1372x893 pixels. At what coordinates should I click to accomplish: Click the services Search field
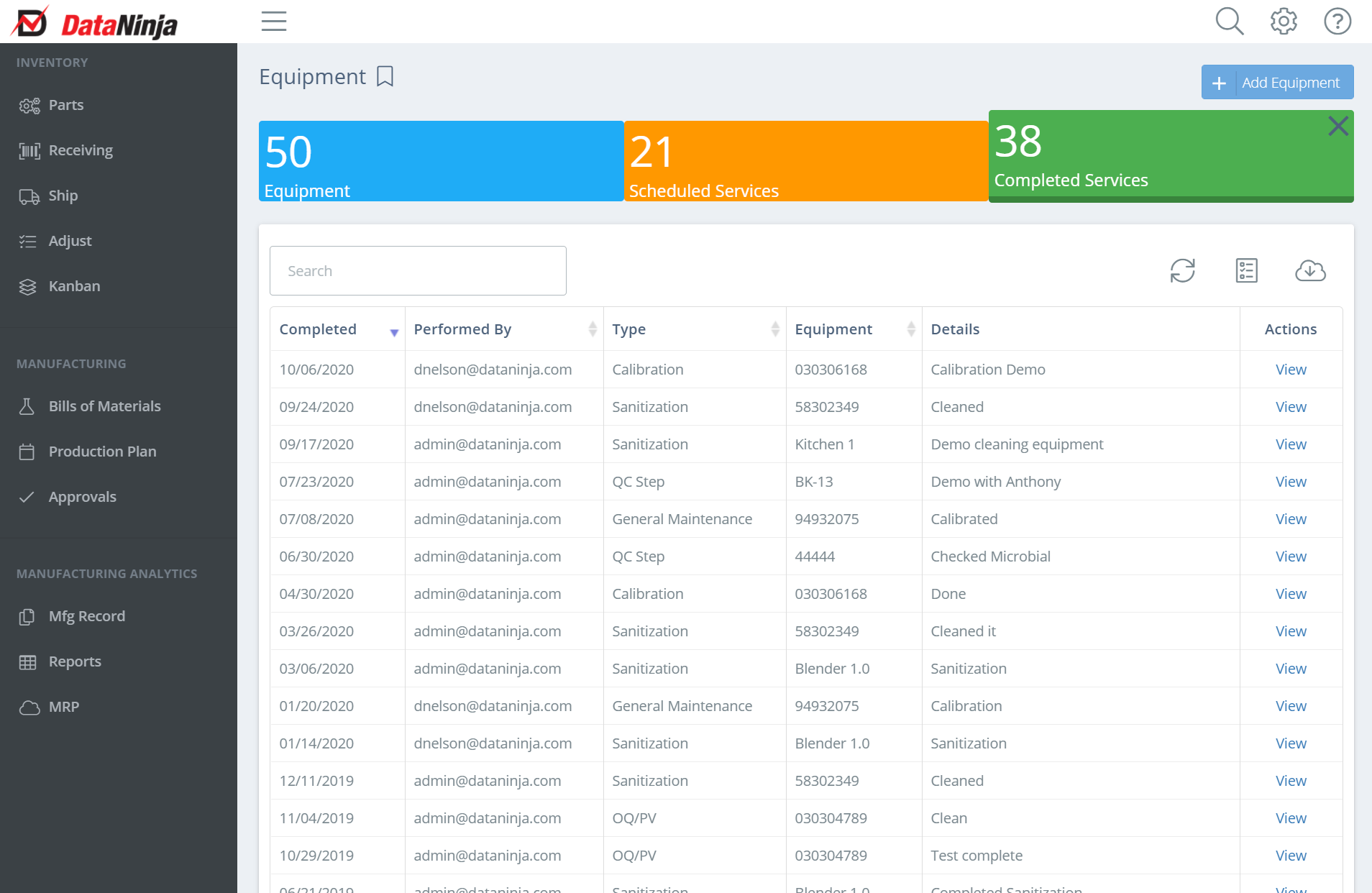[418, 271]
